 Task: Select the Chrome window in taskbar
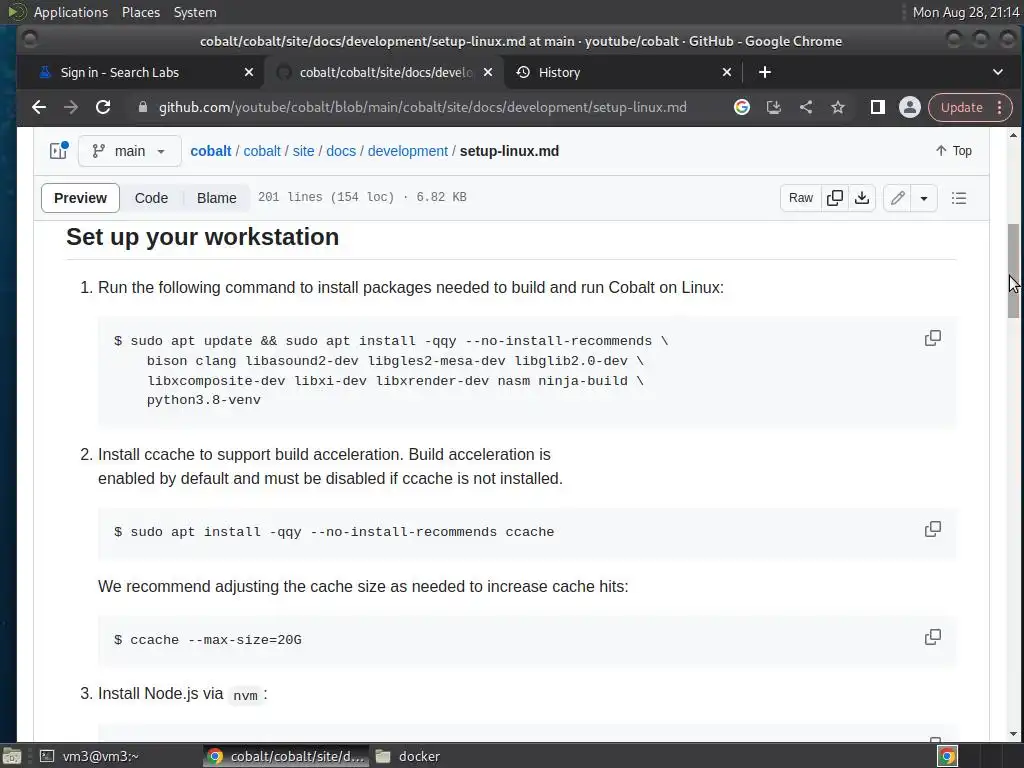click(x=286, y=756)
